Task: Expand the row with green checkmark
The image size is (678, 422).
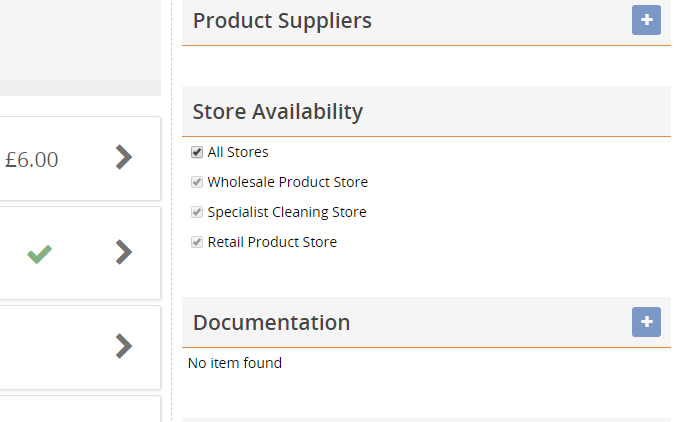Action: 123,252
